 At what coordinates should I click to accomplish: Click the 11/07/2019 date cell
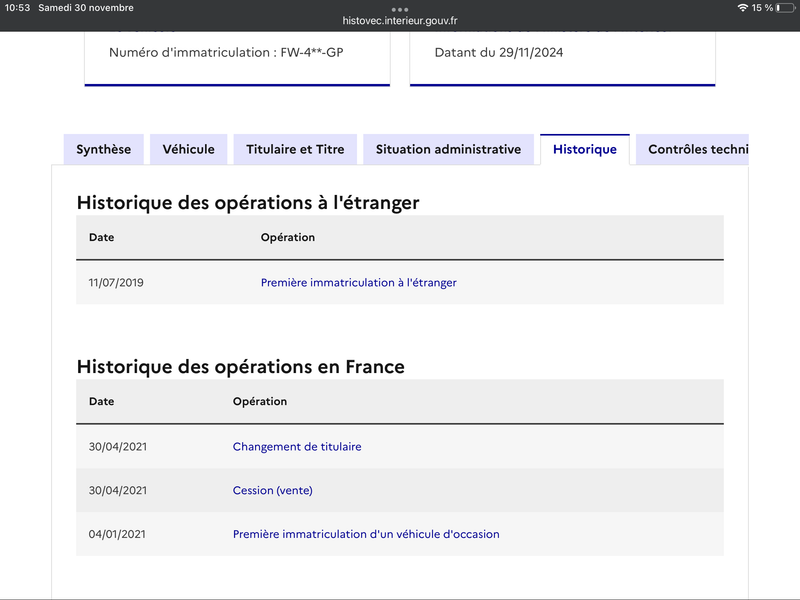(116, 283)
